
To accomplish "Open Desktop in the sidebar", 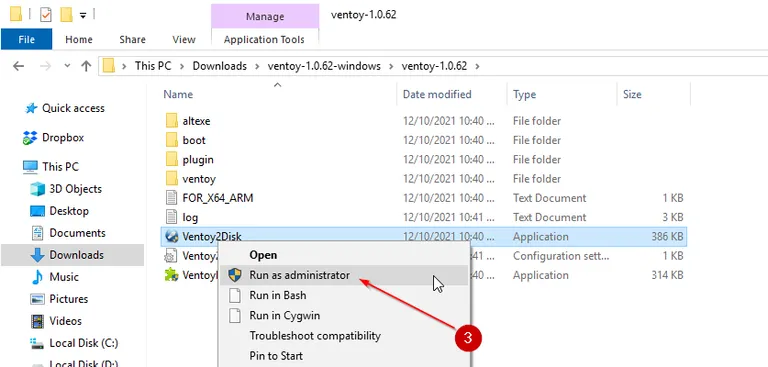I will point(69,211).
